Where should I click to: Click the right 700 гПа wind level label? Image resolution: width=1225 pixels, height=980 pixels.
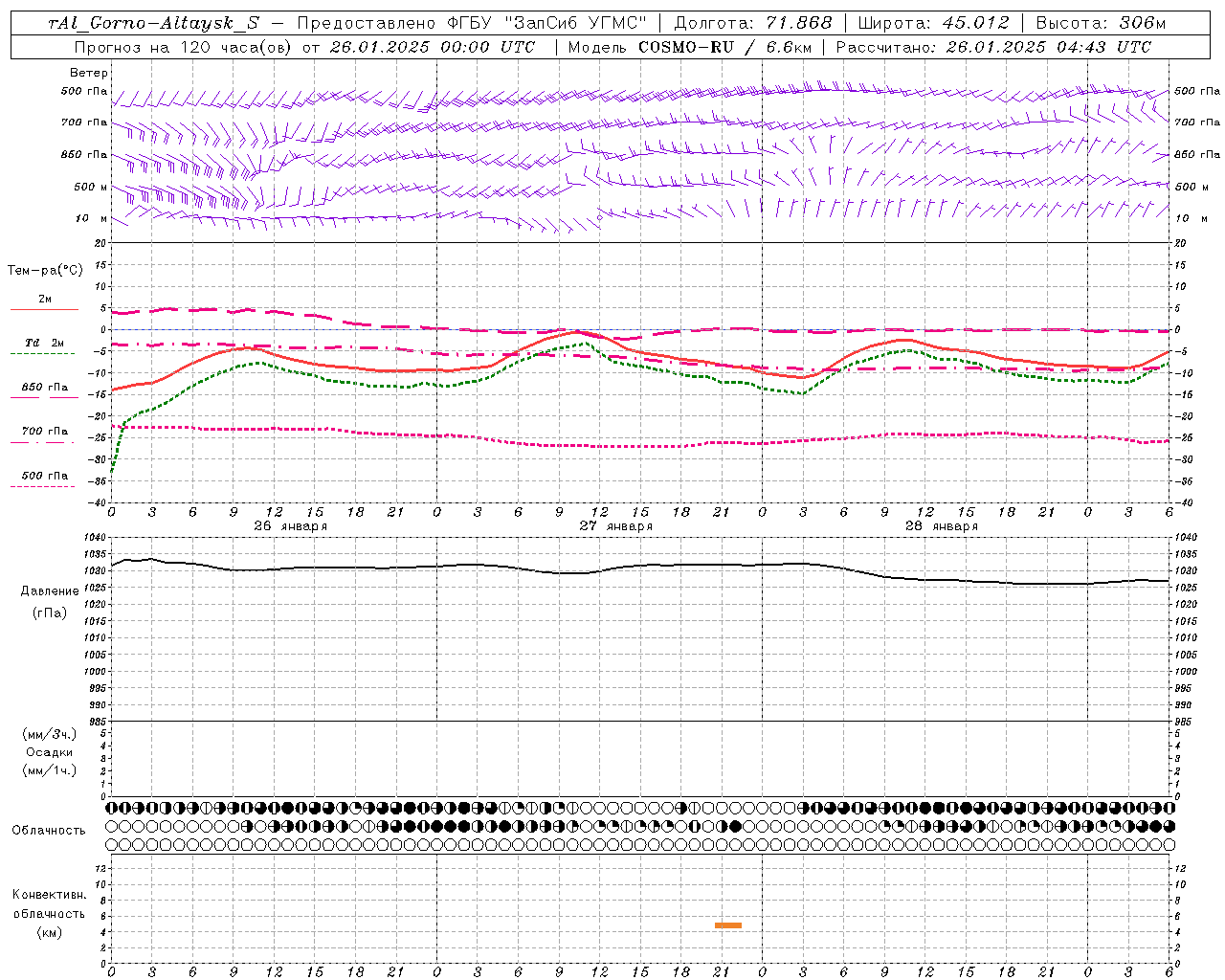(x=1197, y=122)
